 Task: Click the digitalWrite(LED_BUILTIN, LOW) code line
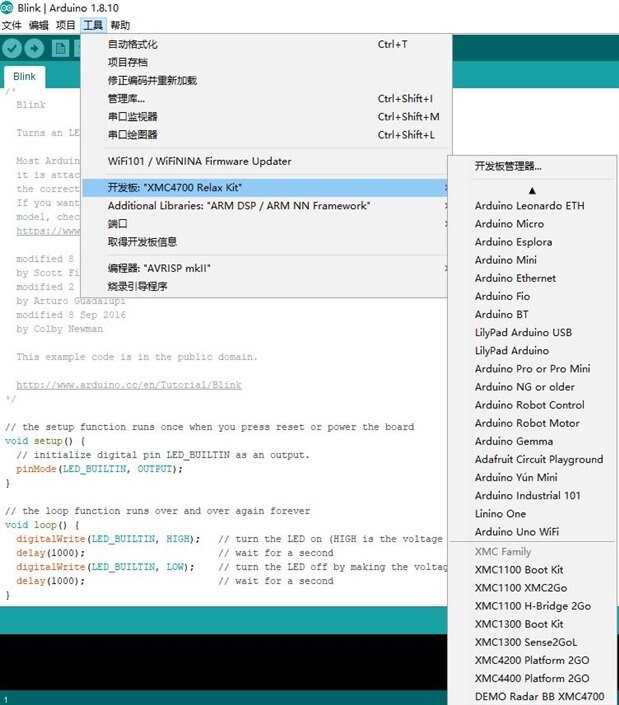(x=105, y=567)
